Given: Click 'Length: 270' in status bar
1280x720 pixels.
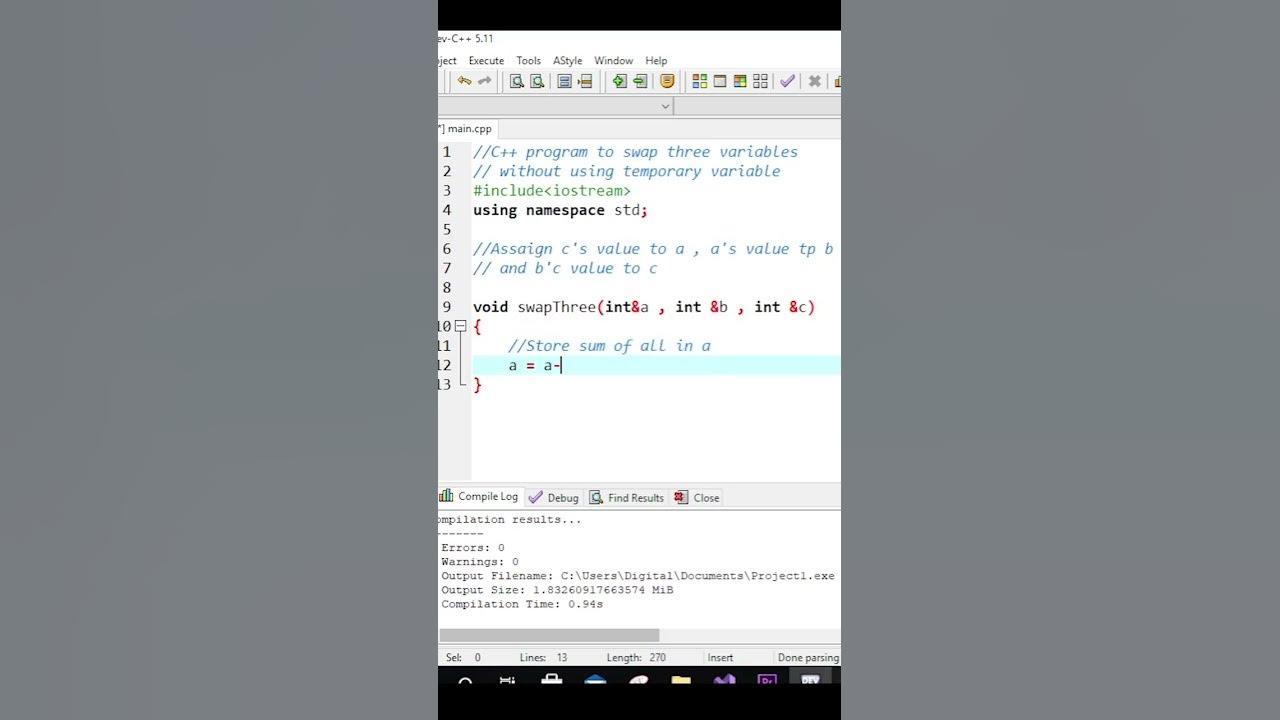Looking at the screenshot, I should pyautogui.click(x=636, y=658).
